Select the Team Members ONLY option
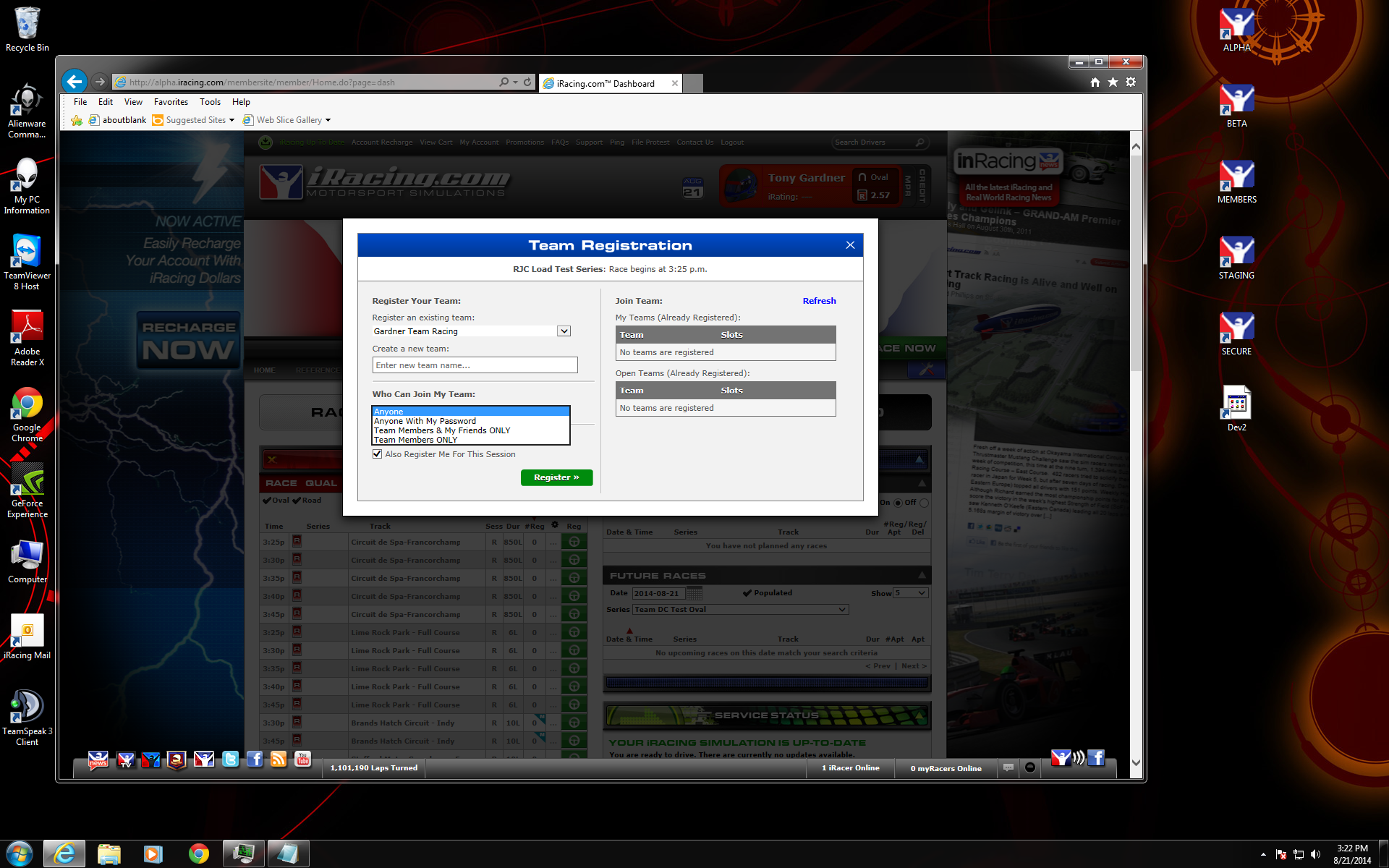Image resolution: width=1389 pixels, height=868 pixels. point(415,440)
